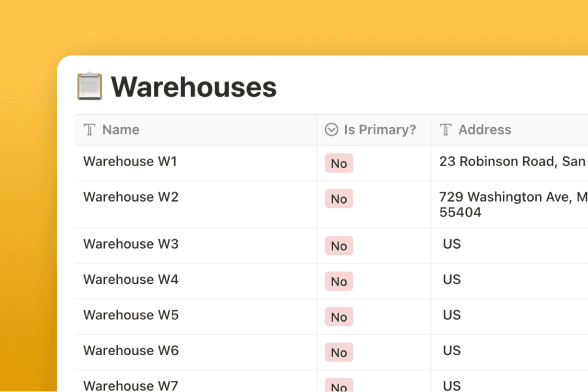
Task: Open the Address column header menu
Action: [x=510, y=130]
